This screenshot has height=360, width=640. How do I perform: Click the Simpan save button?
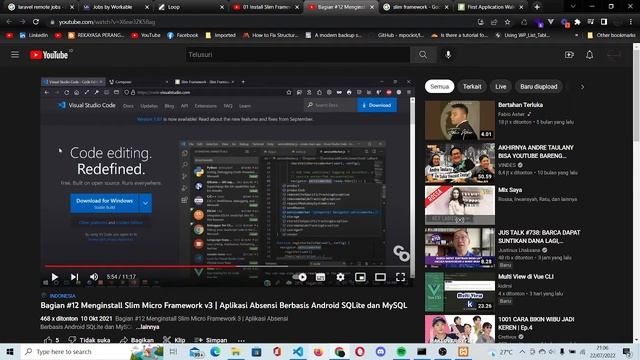tap(211, 340)
